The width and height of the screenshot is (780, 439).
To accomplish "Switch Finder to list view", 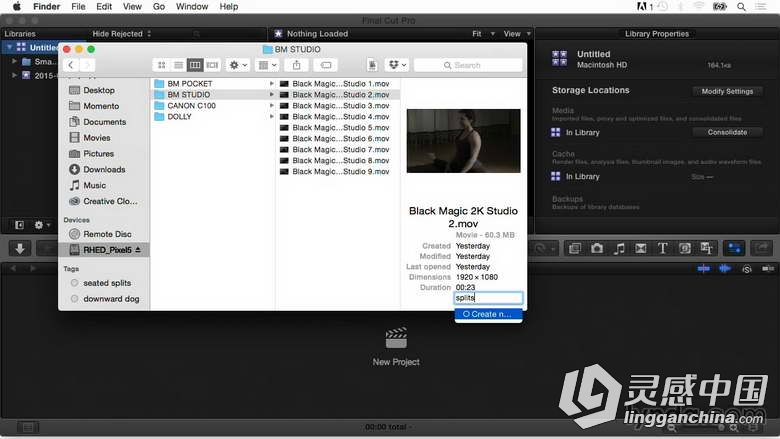I will pos(178,65).
